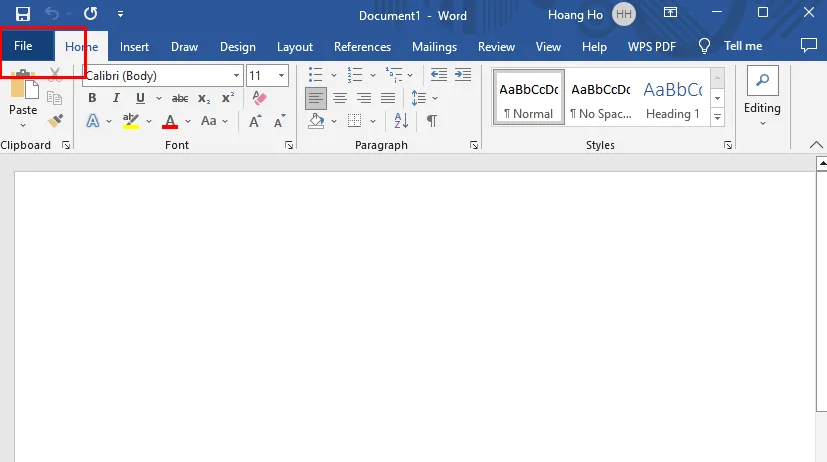This screenshot has height=462, width=827.
Task: Click the HH account avatar
Action: (x=623, y=15)
